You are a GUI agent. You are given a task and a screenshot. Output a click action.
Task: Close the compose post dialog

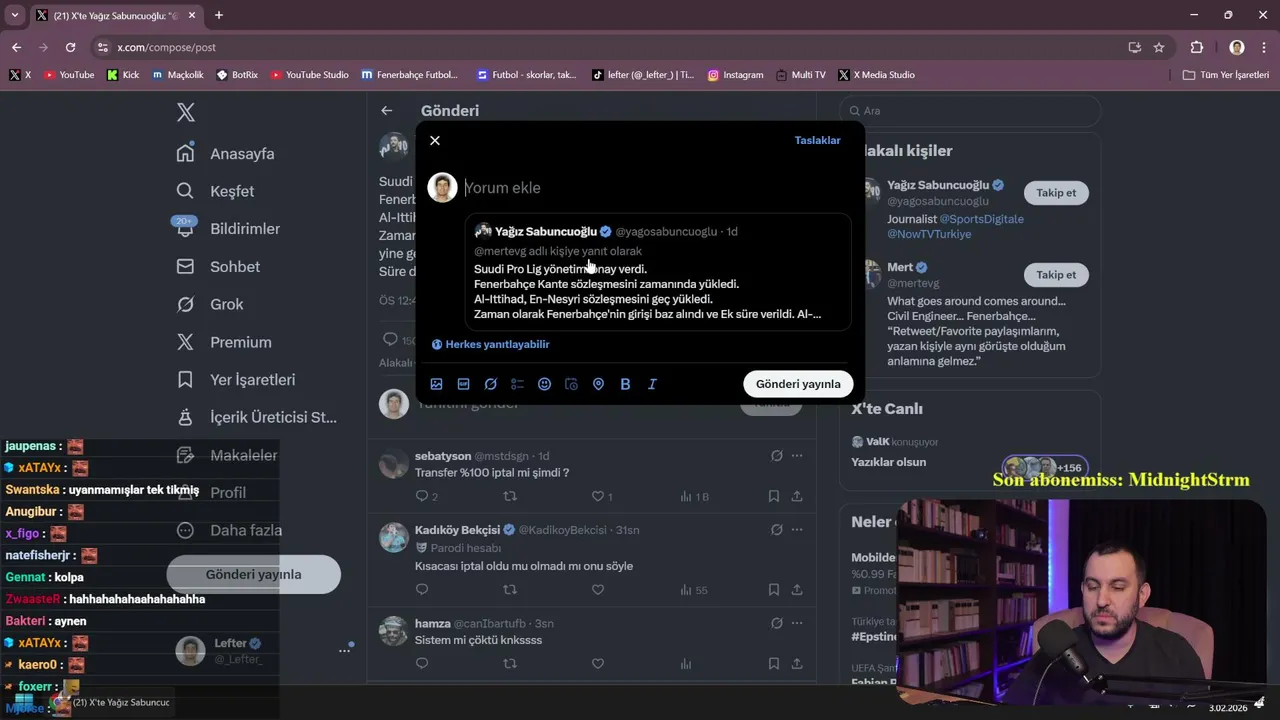(435, 140)
